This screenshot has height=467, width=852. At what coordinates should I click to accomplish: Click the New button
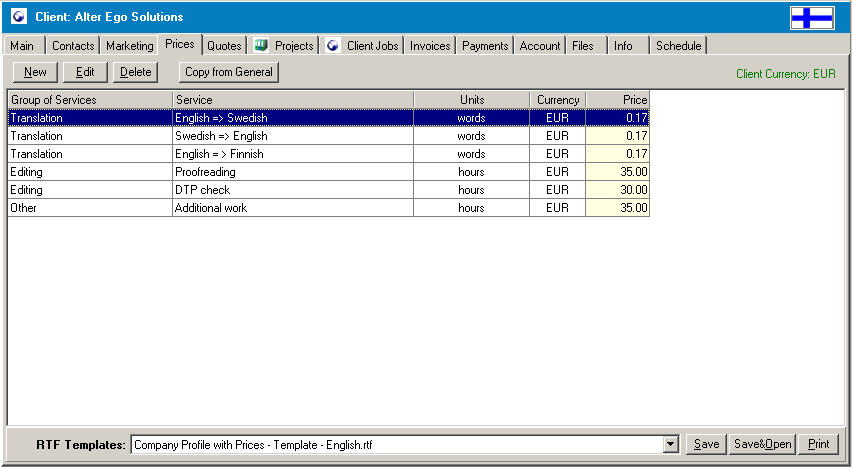[x=35, y=72]
